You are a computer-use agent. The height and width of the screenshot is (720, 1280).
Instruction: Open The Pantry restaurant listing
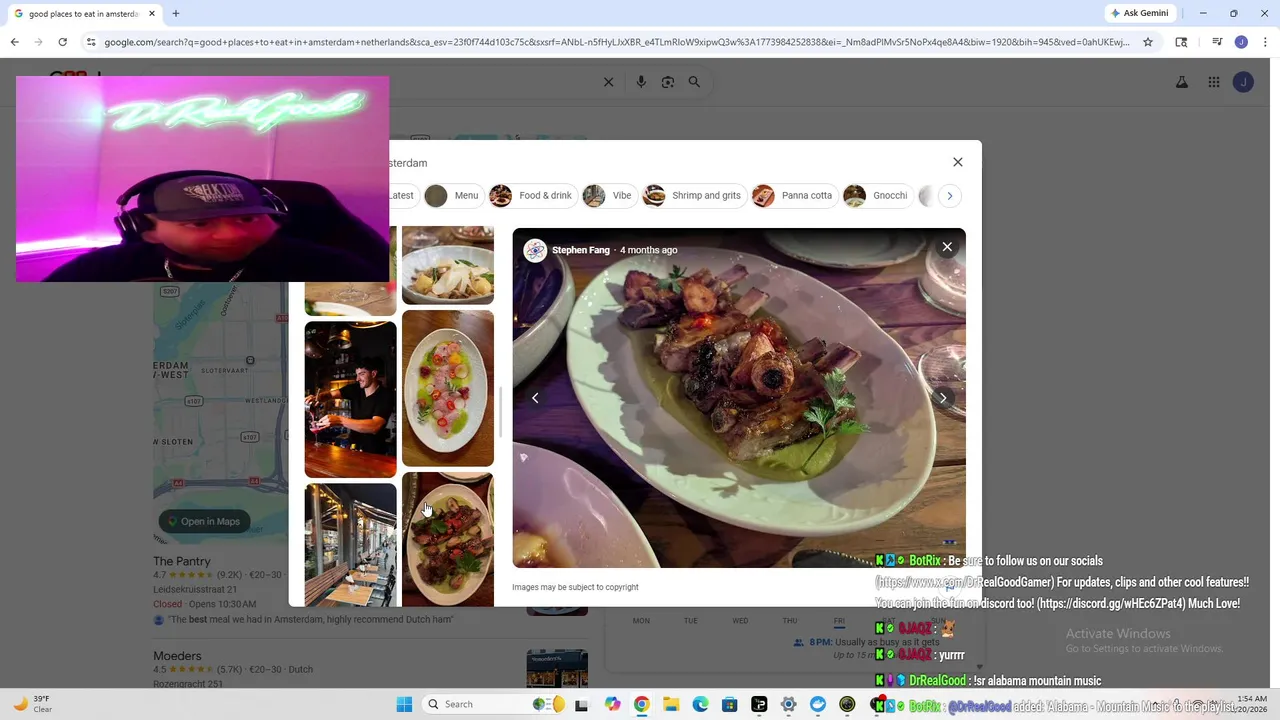click(182, 561)
